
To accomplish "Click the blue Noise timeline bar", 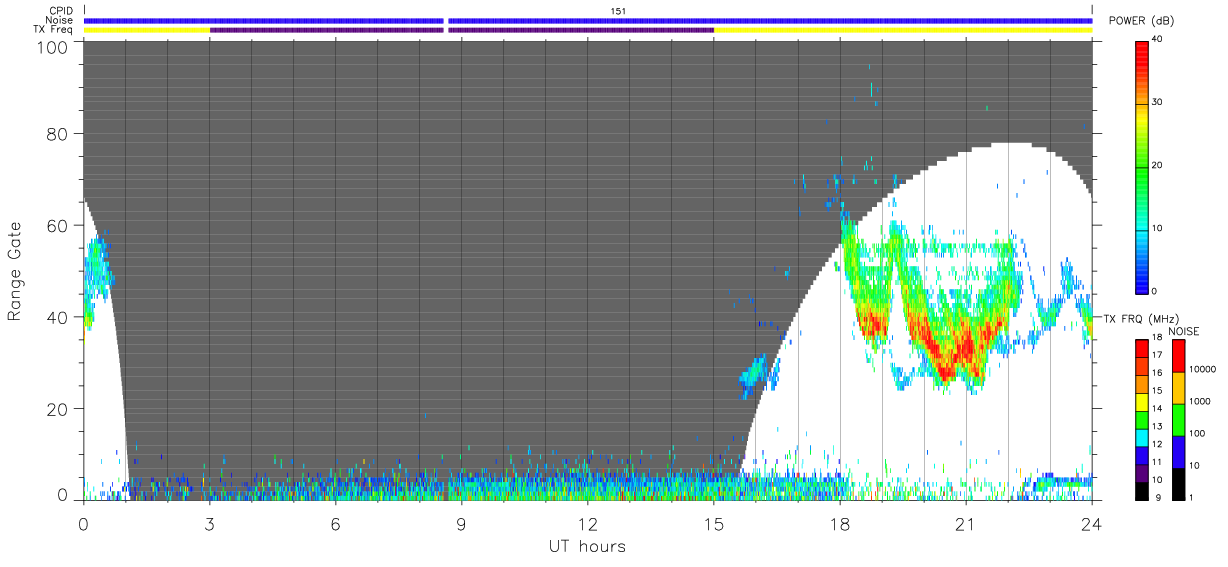I will tap(587, 20).
